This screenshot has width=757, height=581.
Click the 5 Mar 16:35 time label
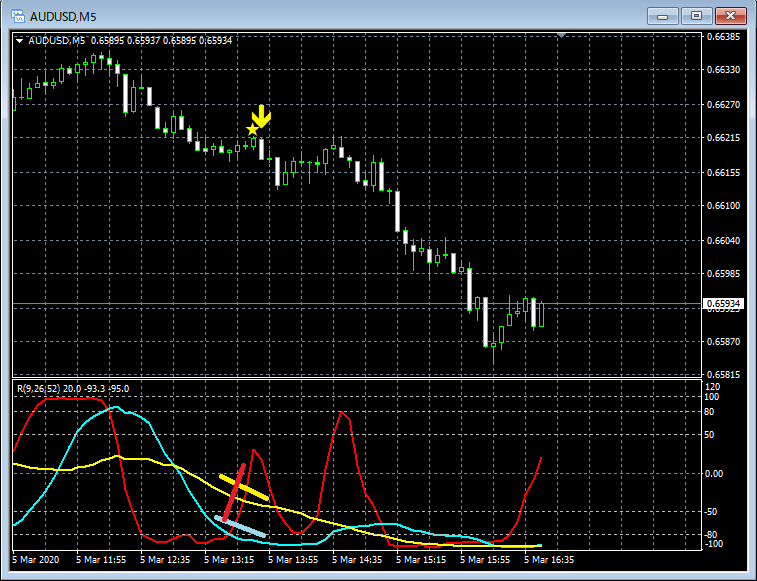(549, 560)
